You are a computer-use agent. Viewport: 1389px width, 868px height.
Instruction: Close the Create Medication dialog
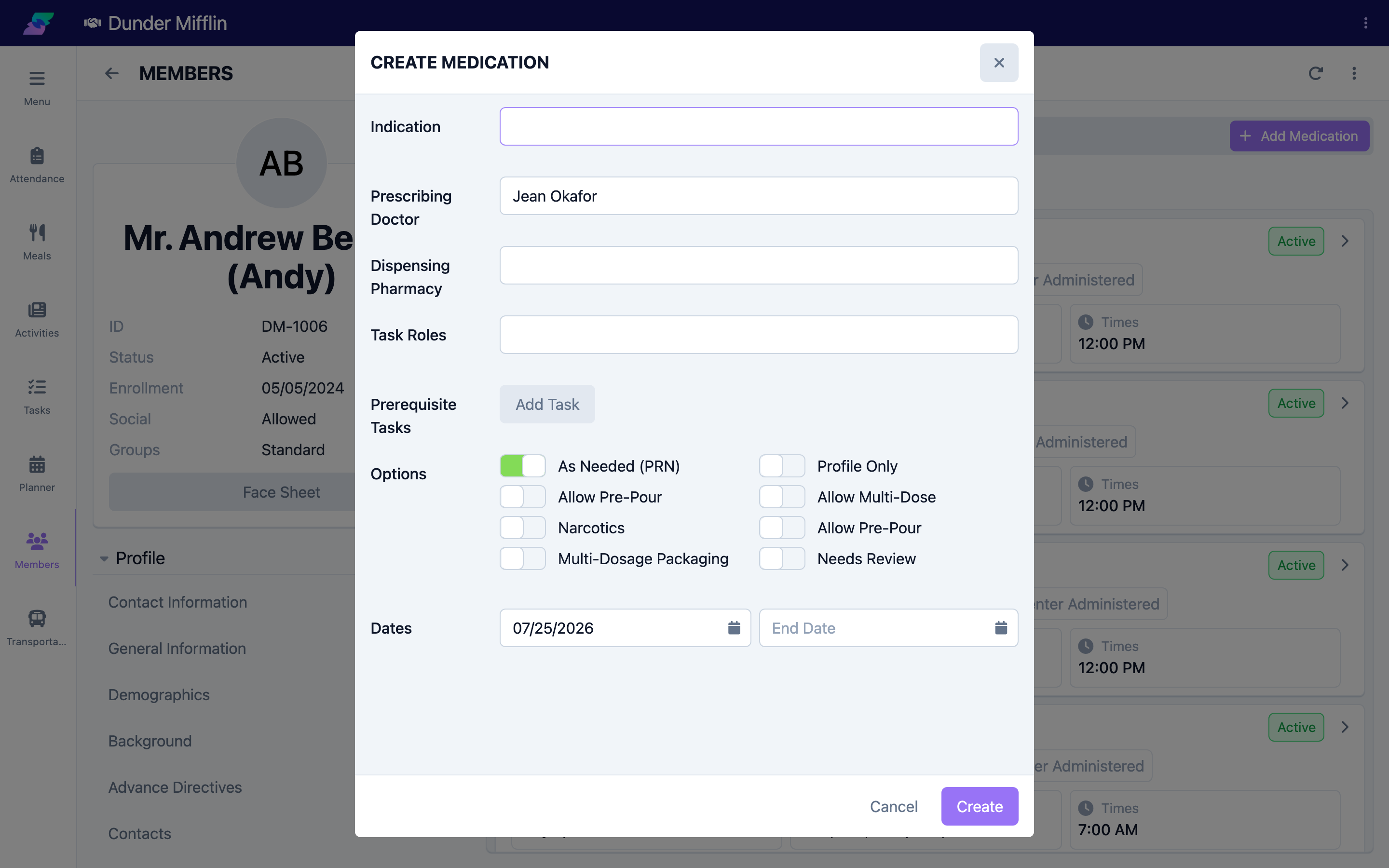click(999, 63)
